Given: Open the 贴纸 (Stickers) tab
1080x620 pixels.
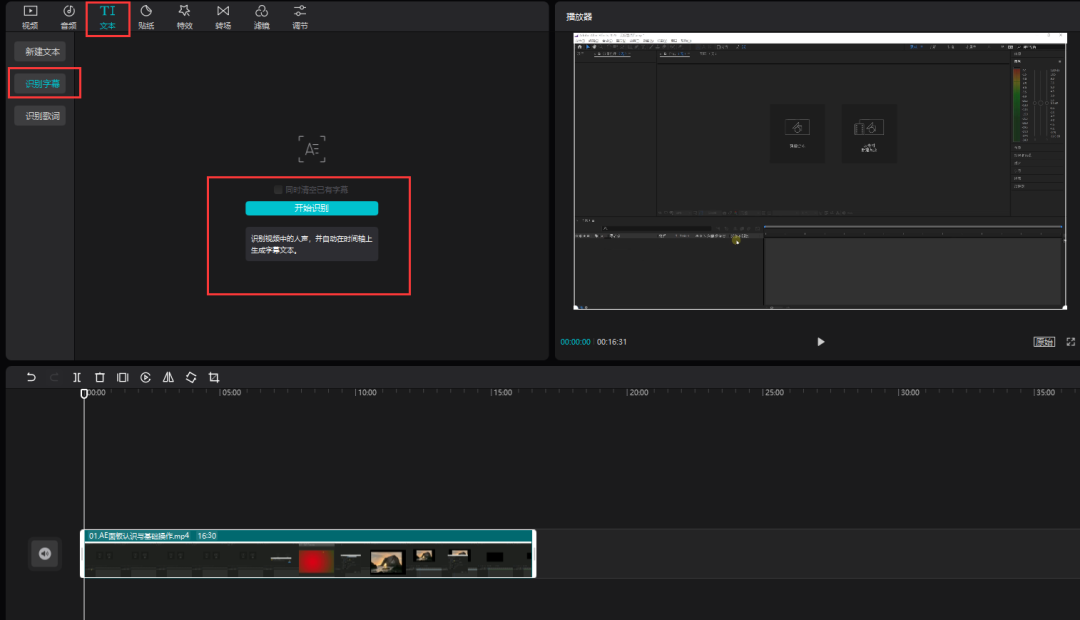Looking at the screenshot, I should [146, 17].
